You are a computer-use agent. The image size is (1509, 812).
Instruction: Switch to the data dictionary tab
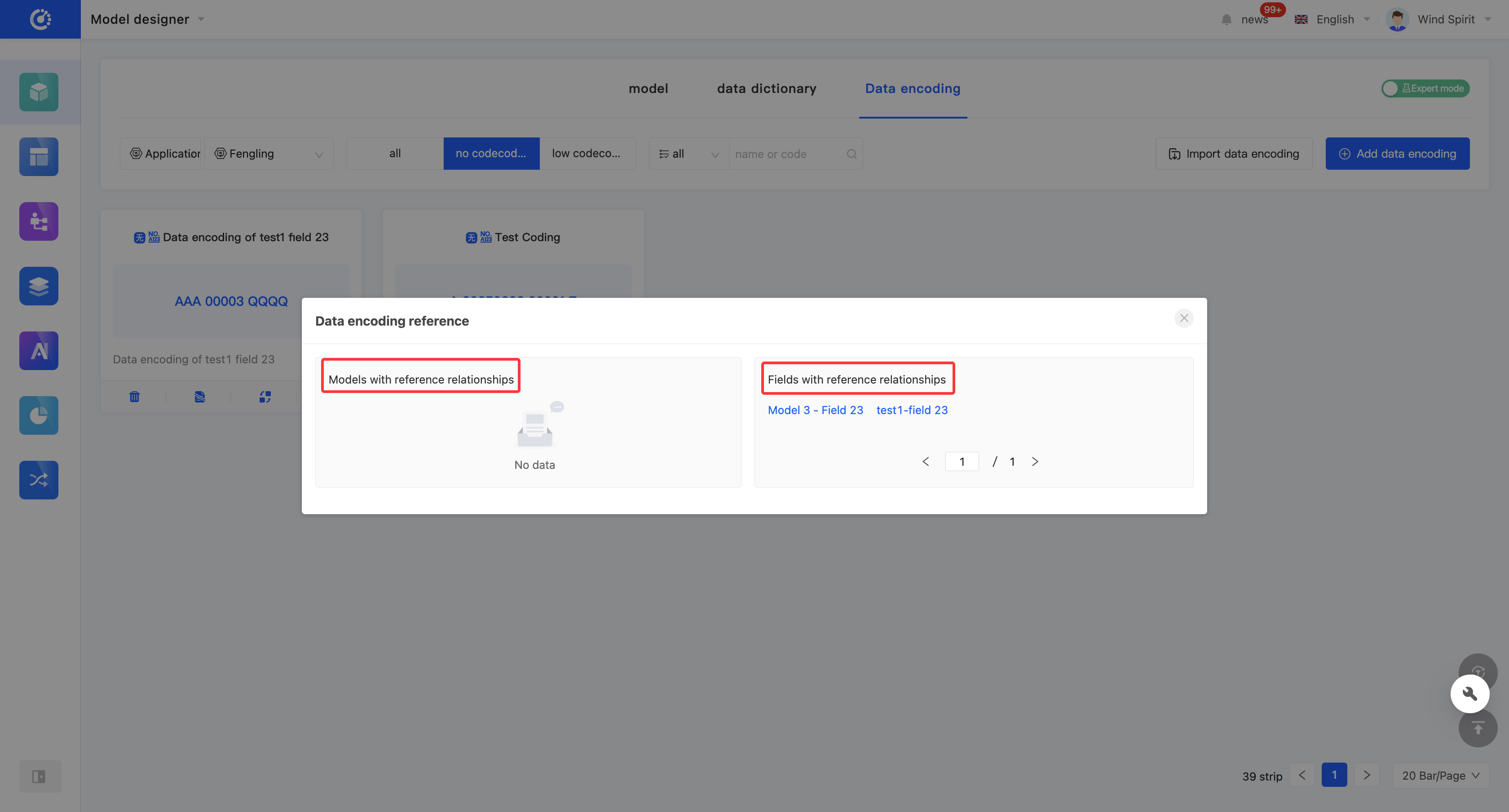tap(766, 88)
